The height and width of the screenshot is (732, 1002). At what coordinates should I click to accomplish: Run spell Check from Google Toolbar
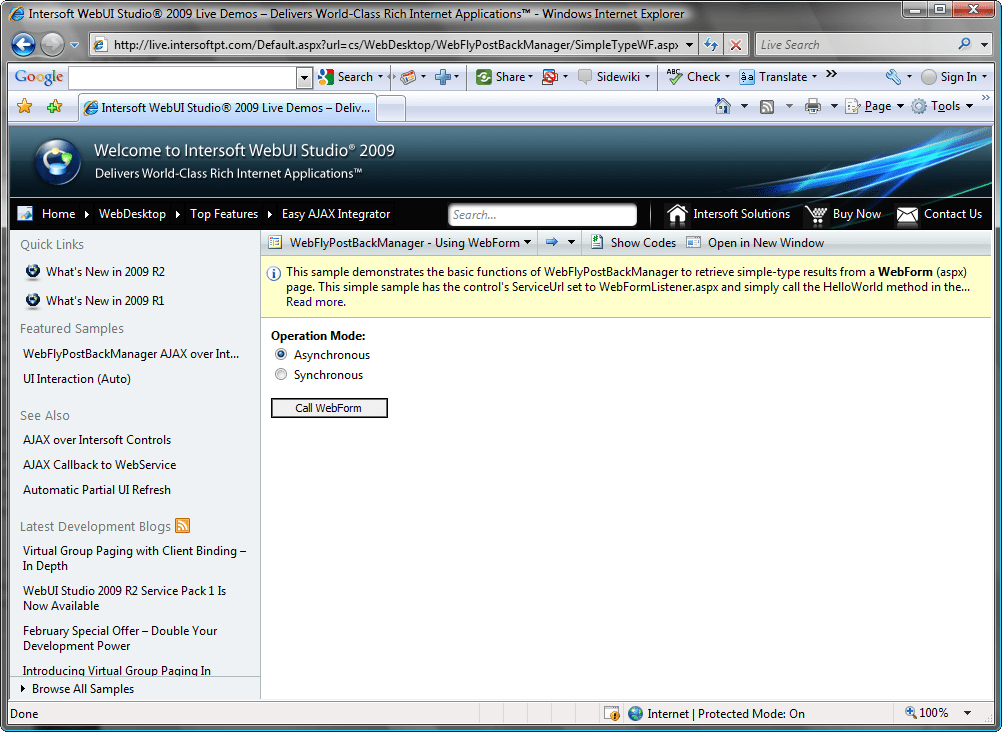(700, 76)
